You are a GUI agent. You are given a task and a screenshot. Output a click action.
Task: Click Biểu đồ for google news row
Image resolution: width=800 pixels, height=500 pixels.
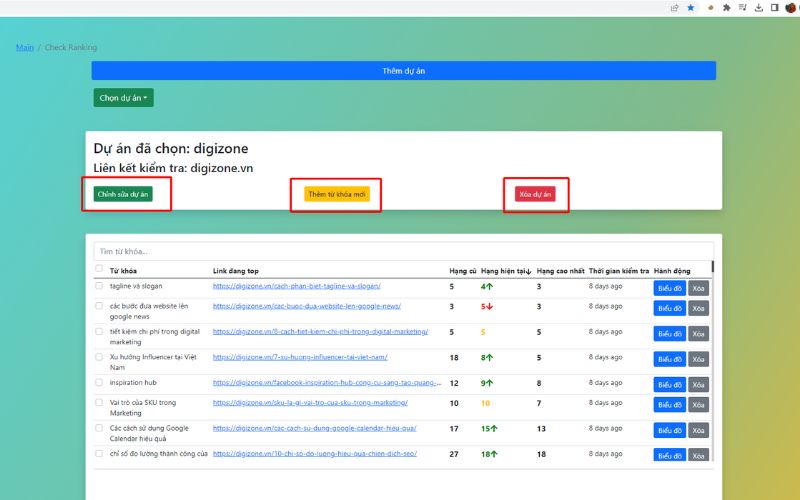click(x=669, y=308)
